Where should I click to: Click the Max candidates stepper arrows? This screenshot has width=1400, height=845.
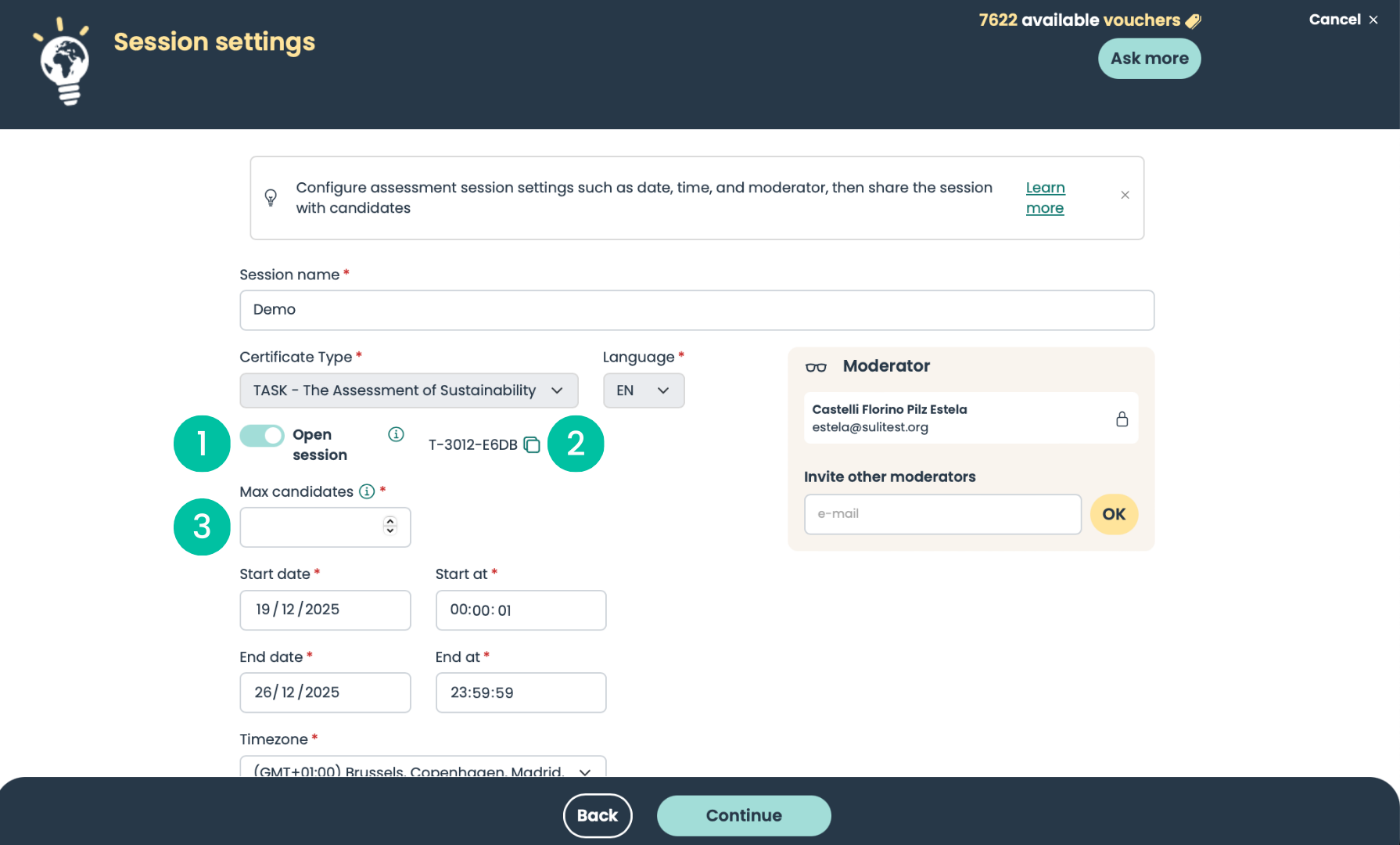click(389, 526)
